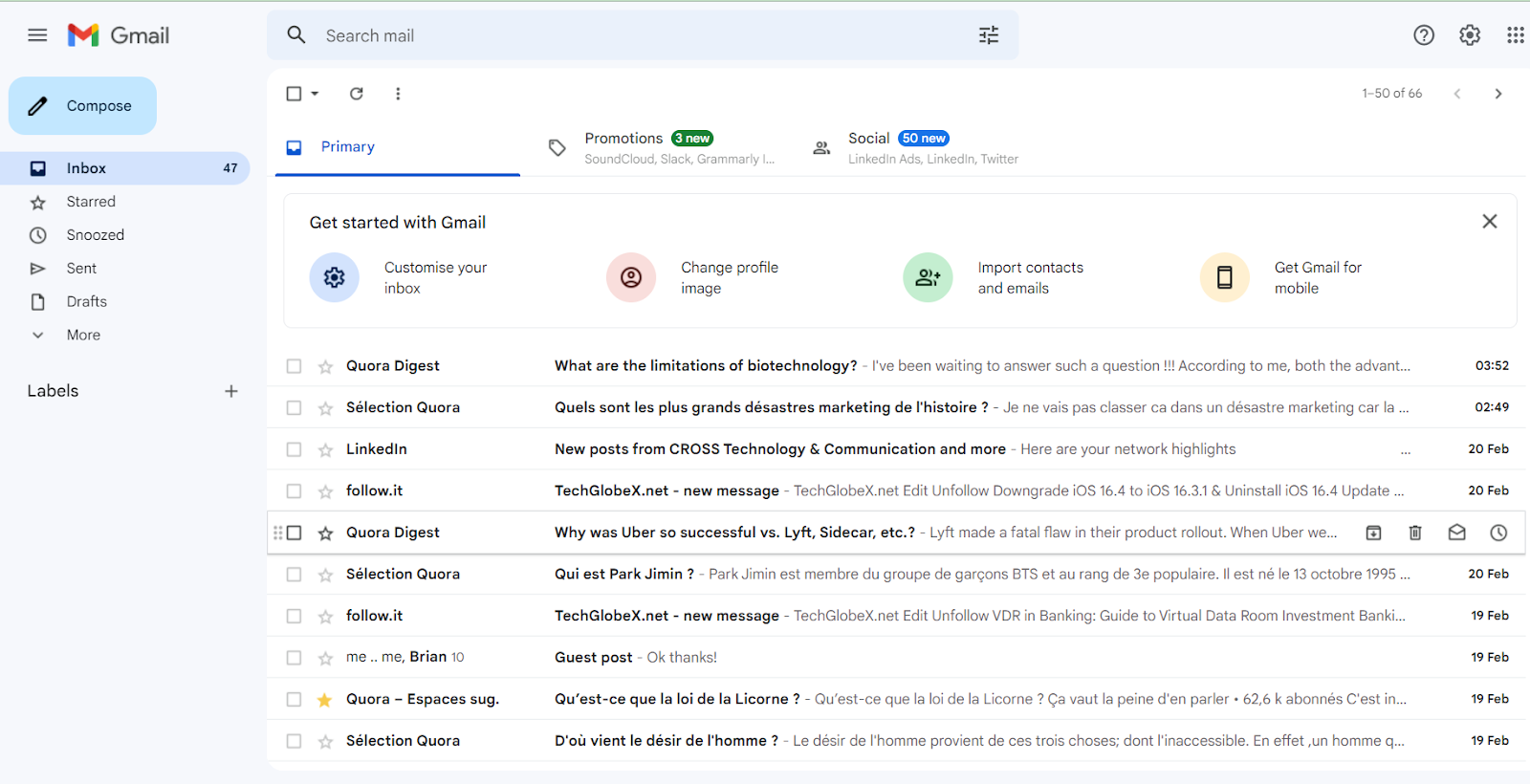Go to newer emails page arrow
Screen dimensions: 1530x784
pyautogui.click(x=1457, y=94)
